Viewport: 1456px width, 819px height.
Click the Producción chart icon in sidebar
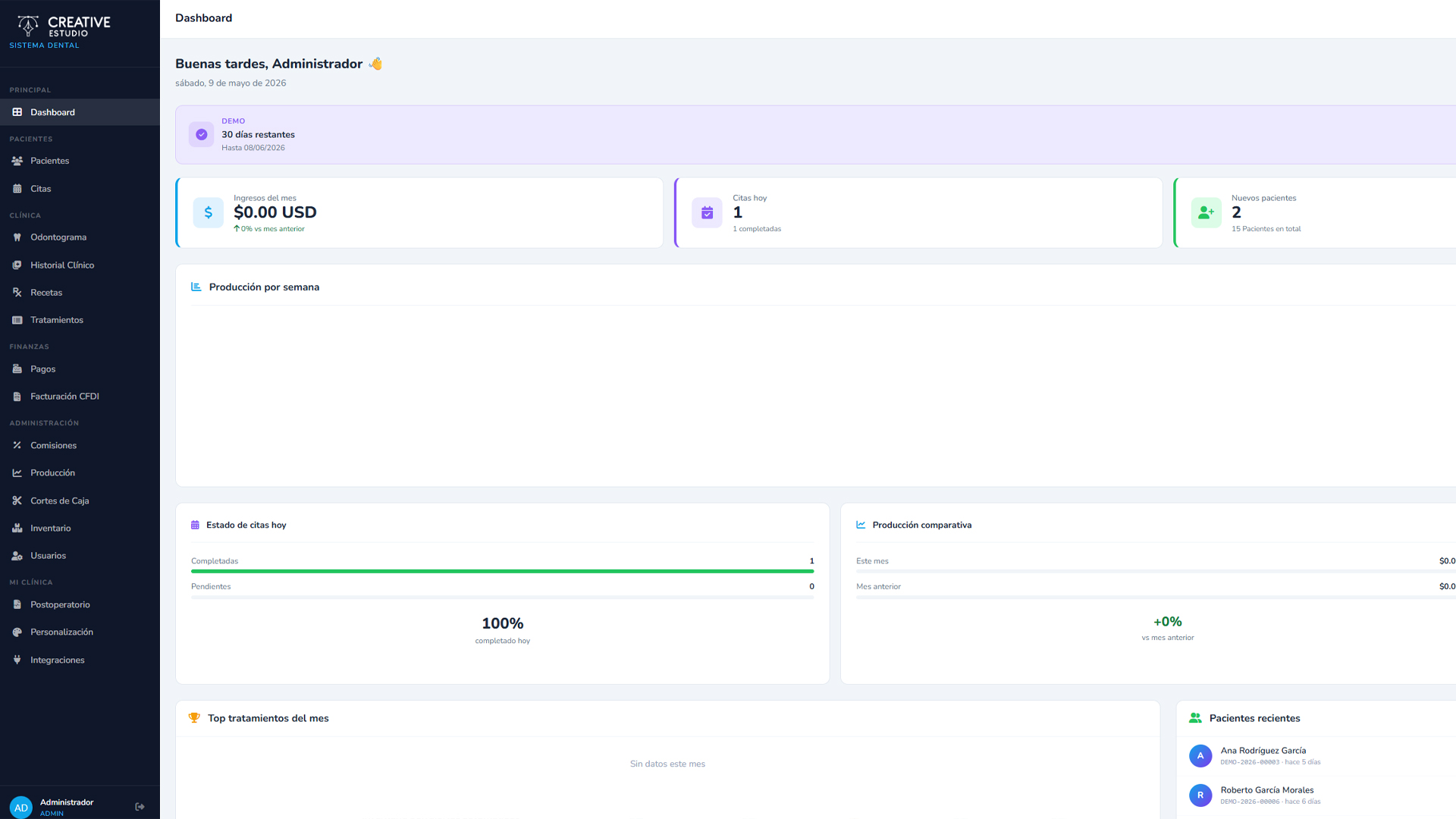tap(17, 473)
